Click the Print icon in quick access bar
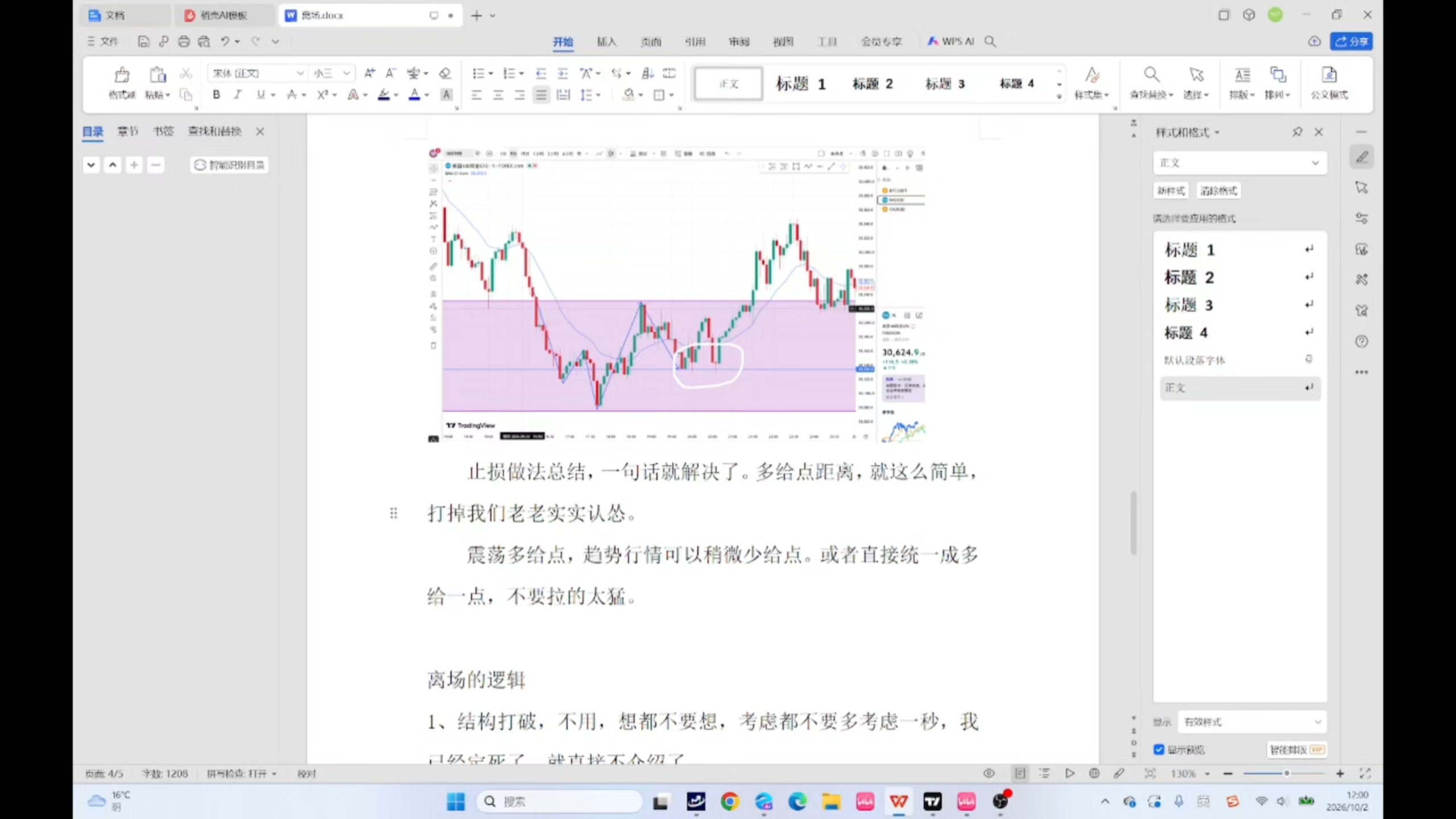 coord(184,41)
